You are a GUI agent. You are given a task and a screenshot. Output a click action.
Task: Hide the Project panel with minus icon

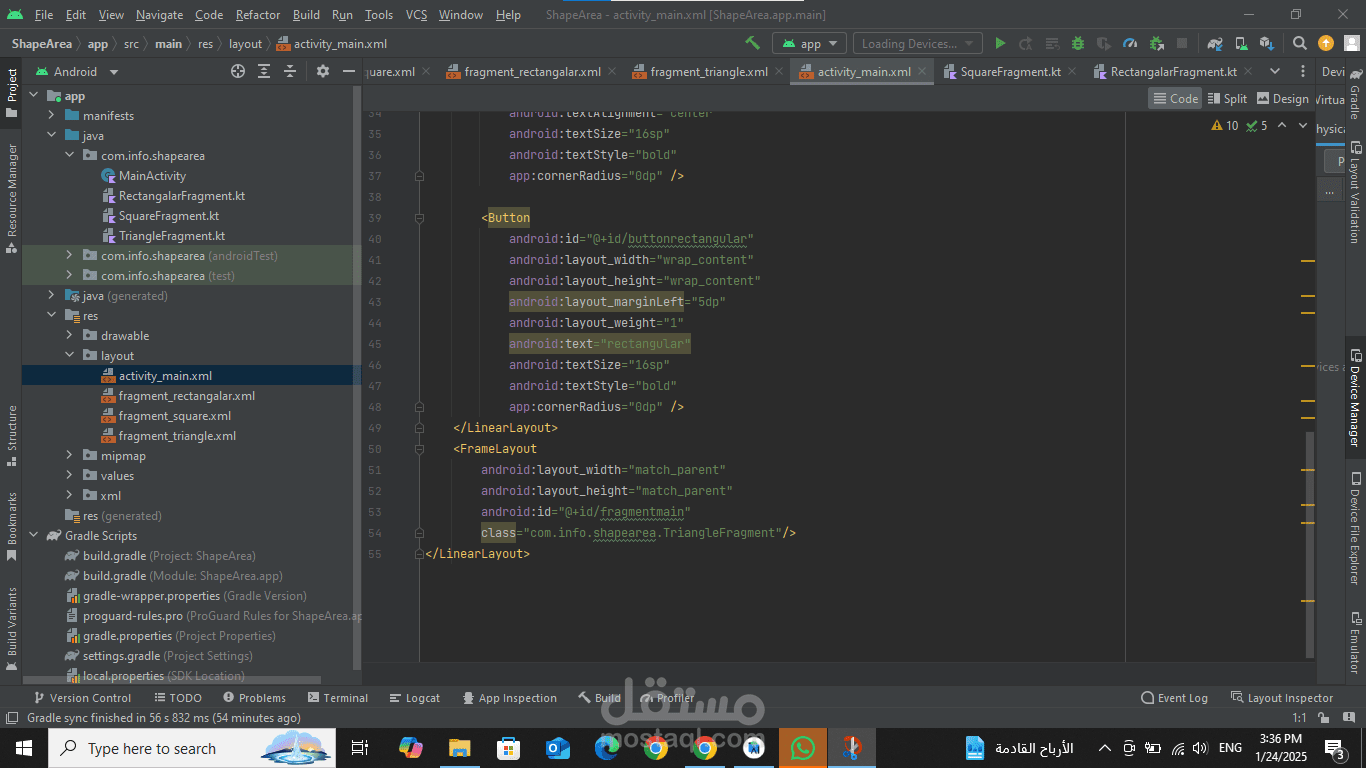[348, 71]
